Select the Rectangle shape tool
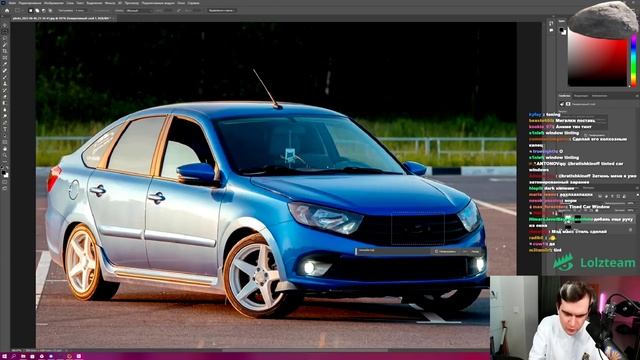 point(5,143)
